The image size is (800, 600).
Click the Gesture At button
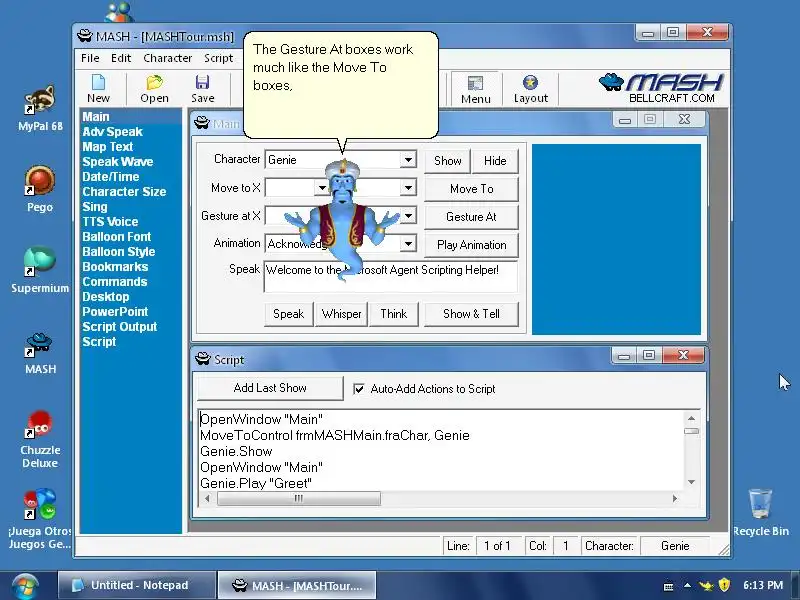471,217
